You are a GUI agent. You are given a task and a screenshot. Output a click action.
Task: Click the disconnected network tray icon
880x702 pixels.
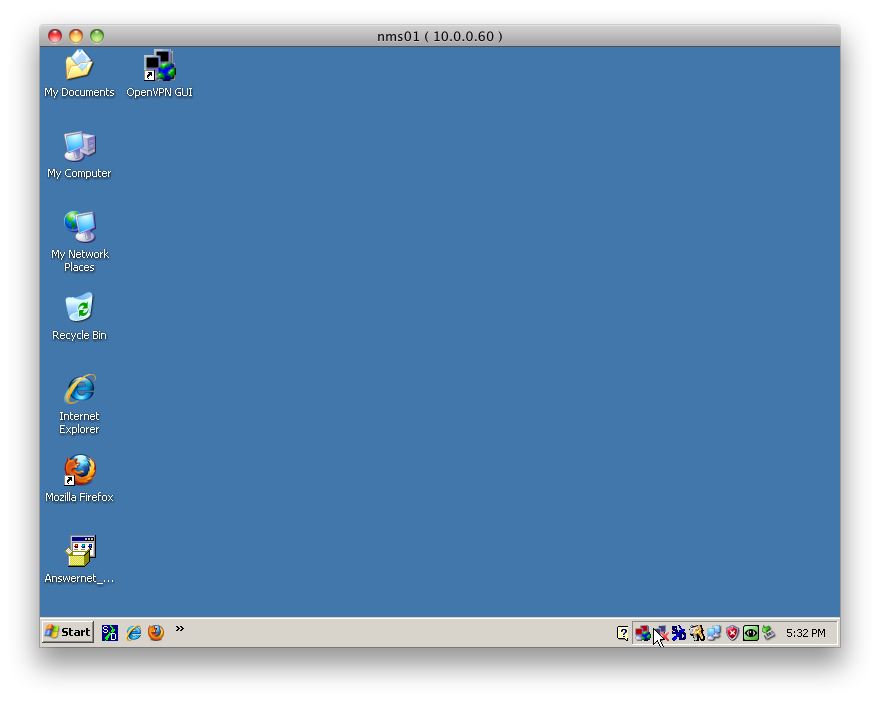point(661,634)
